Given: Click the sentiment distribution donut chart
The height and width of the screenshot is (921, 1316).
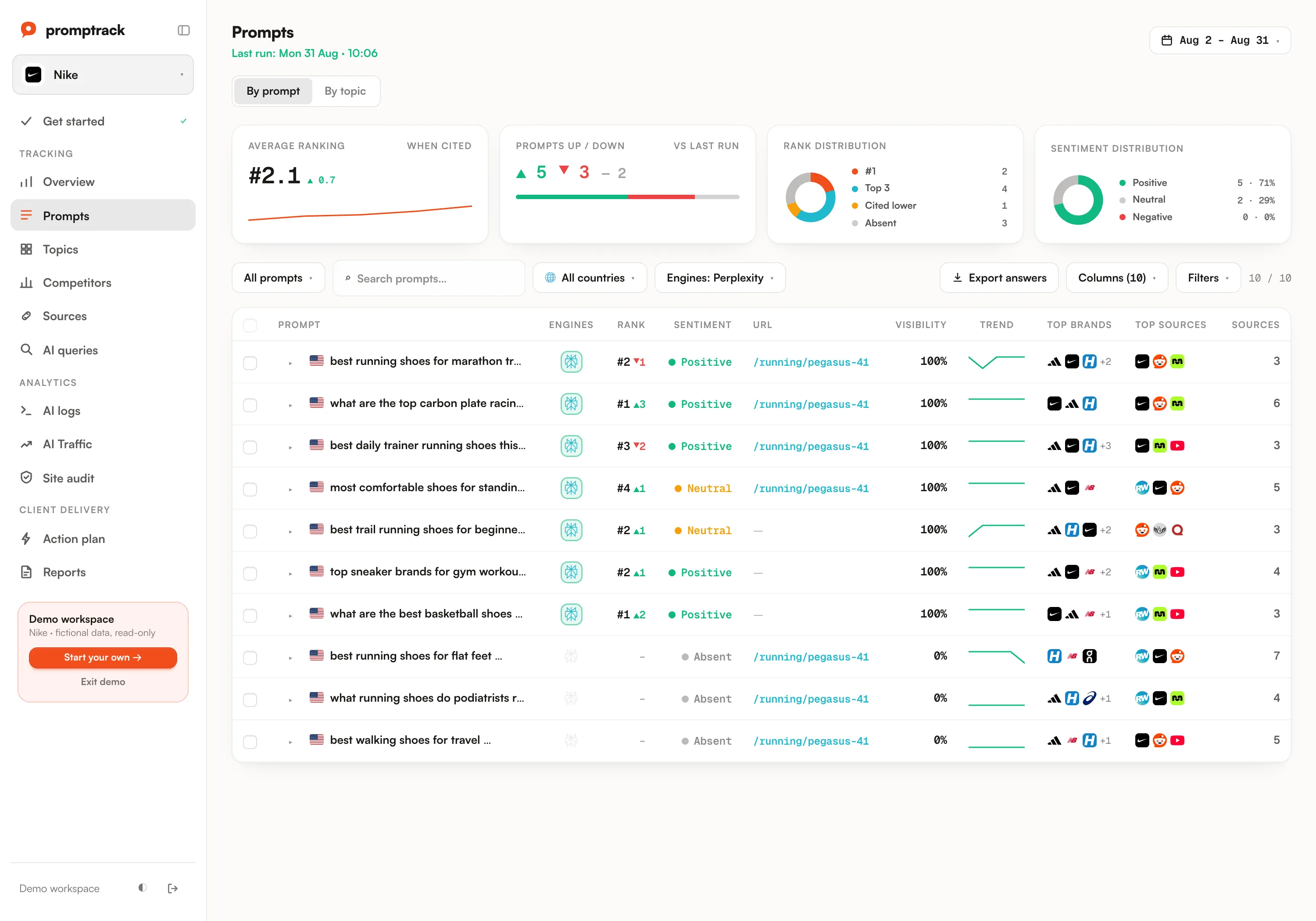Looking at the screenshot, I should (1077, 200).
